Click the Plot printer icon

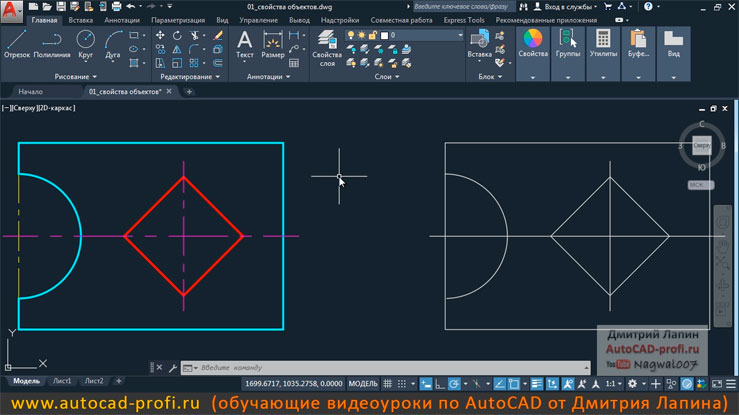click(116, 7)
